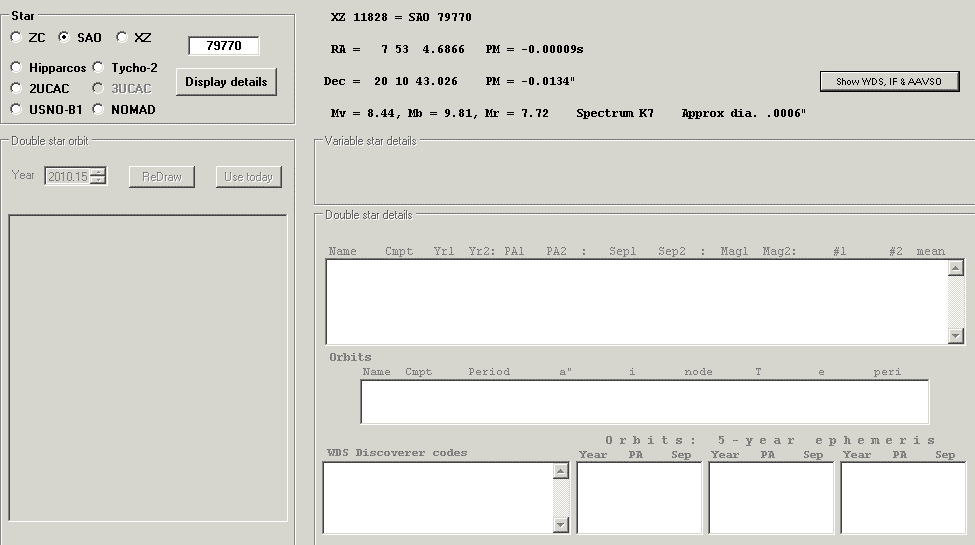The height and width of the screenshot is (545, 975).
Task: Click the star number field showing 79770
Action: pyautogui.click(x=224, y=45)
